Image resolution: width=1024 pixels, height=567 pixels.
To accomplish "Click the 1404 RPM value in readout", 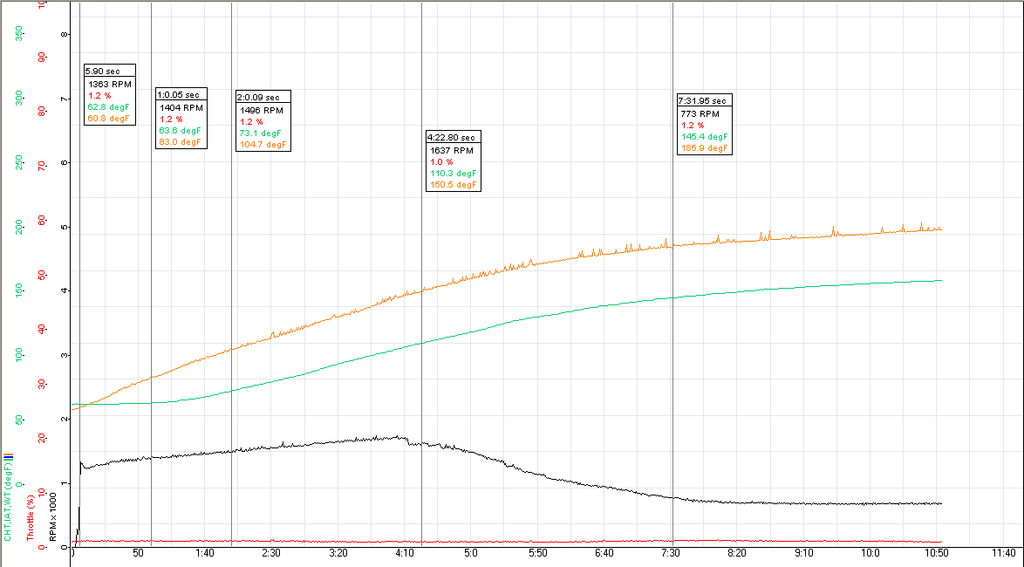I will pos(181,107).
